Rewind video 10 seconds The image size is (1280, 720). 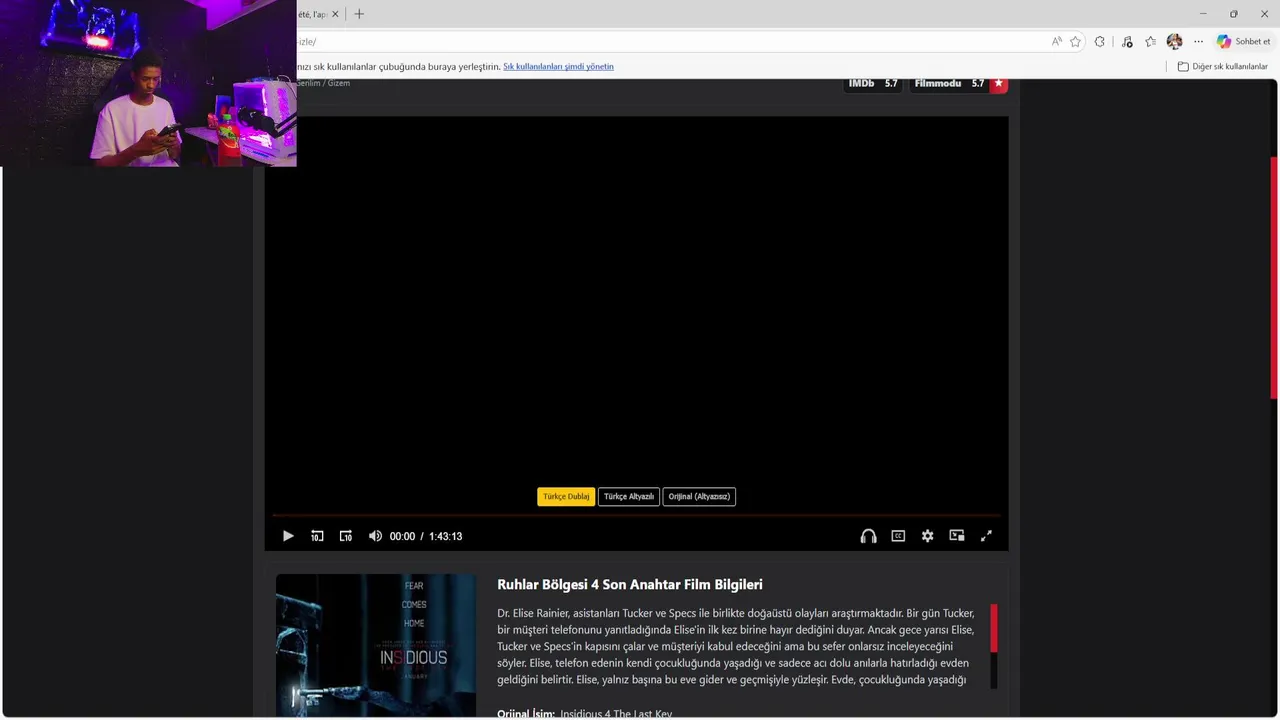click(317, 536)
